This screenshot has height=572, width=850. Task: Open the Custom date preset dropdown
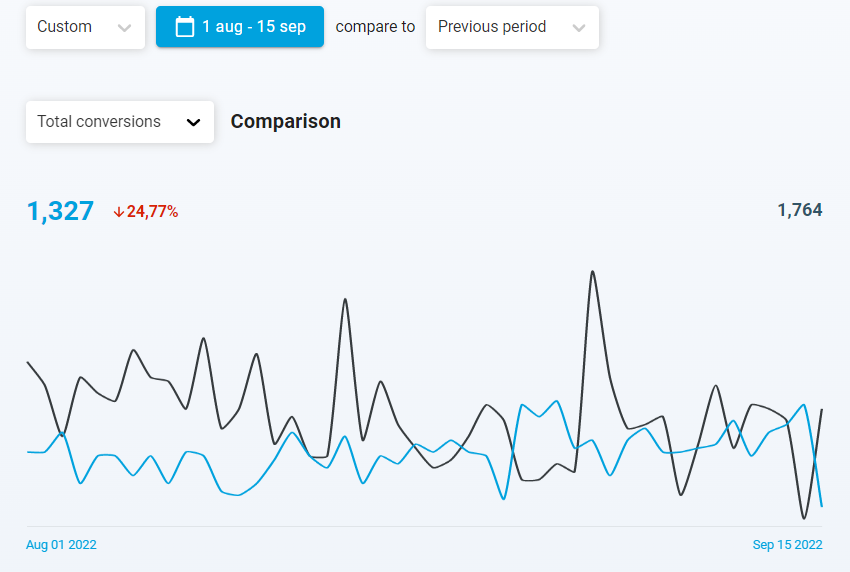(85, 27)
